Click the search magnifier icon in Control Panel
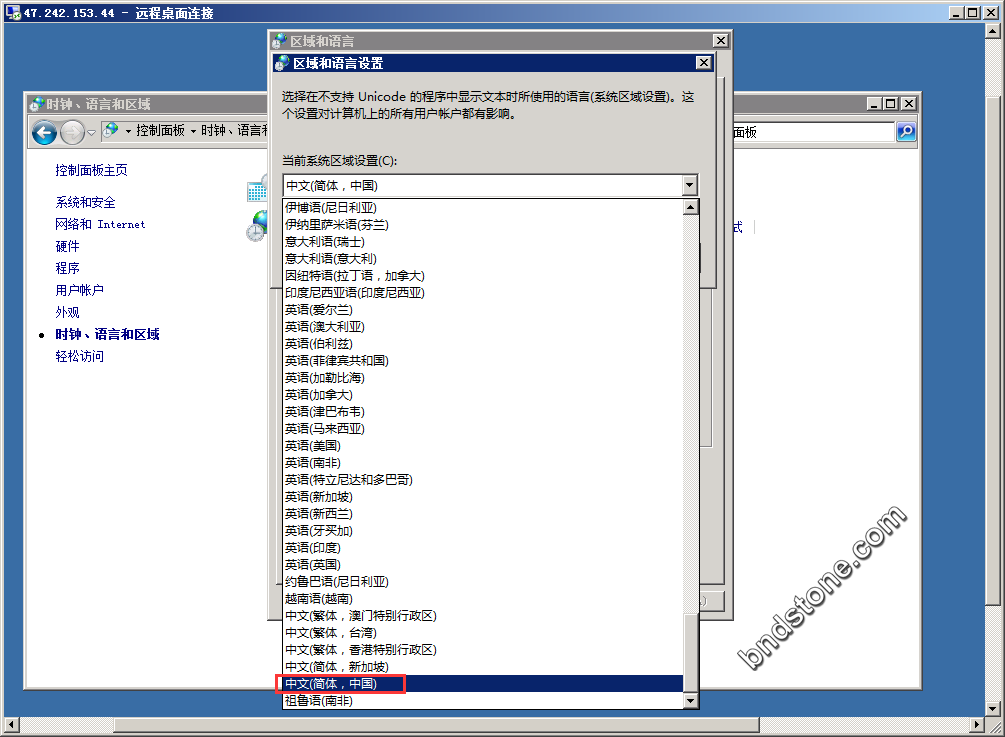The height and width of the screenshot is (737, 1005). point(906,132)
